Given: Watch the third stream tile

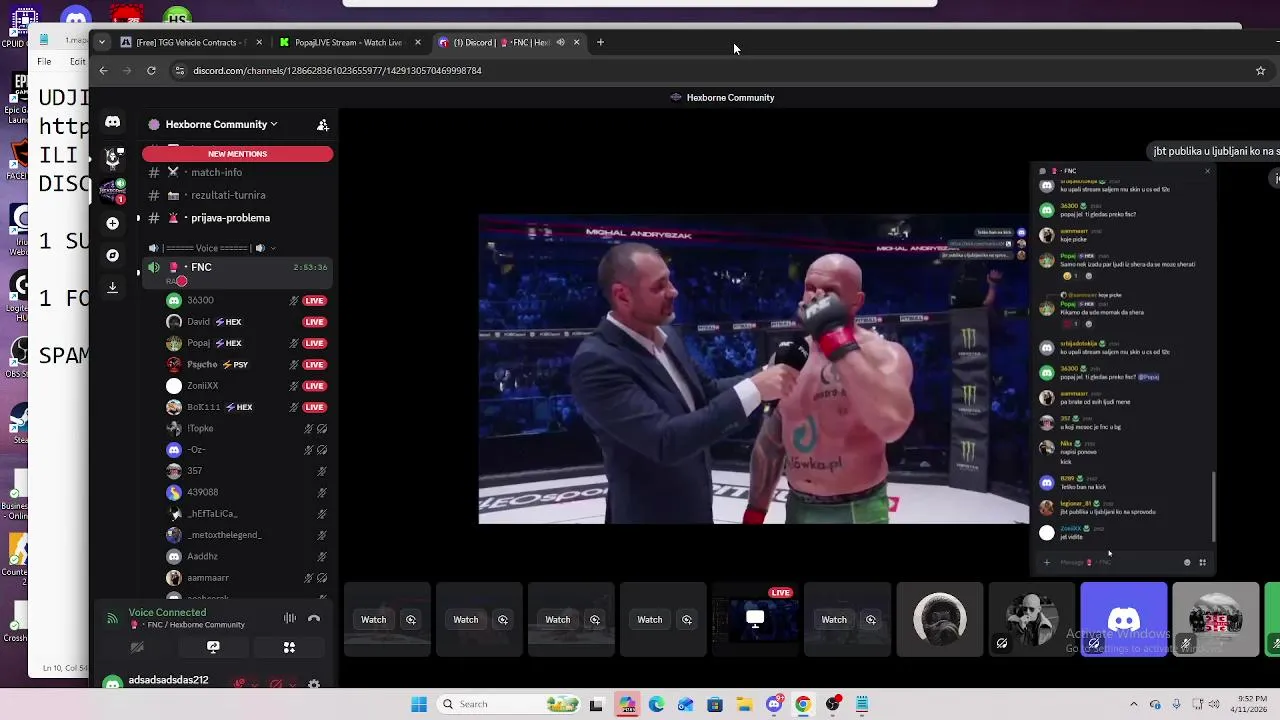Looking at the screenshot, I should [558, 620].
